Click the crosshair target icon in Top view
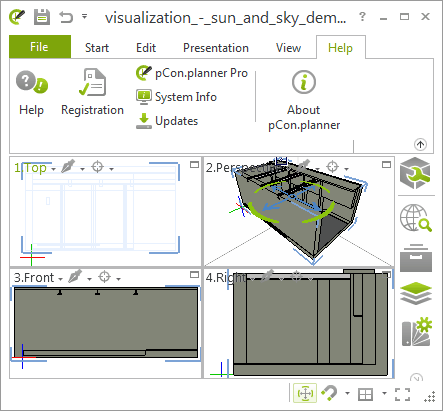The image size is (443, 411). [98, 166]
